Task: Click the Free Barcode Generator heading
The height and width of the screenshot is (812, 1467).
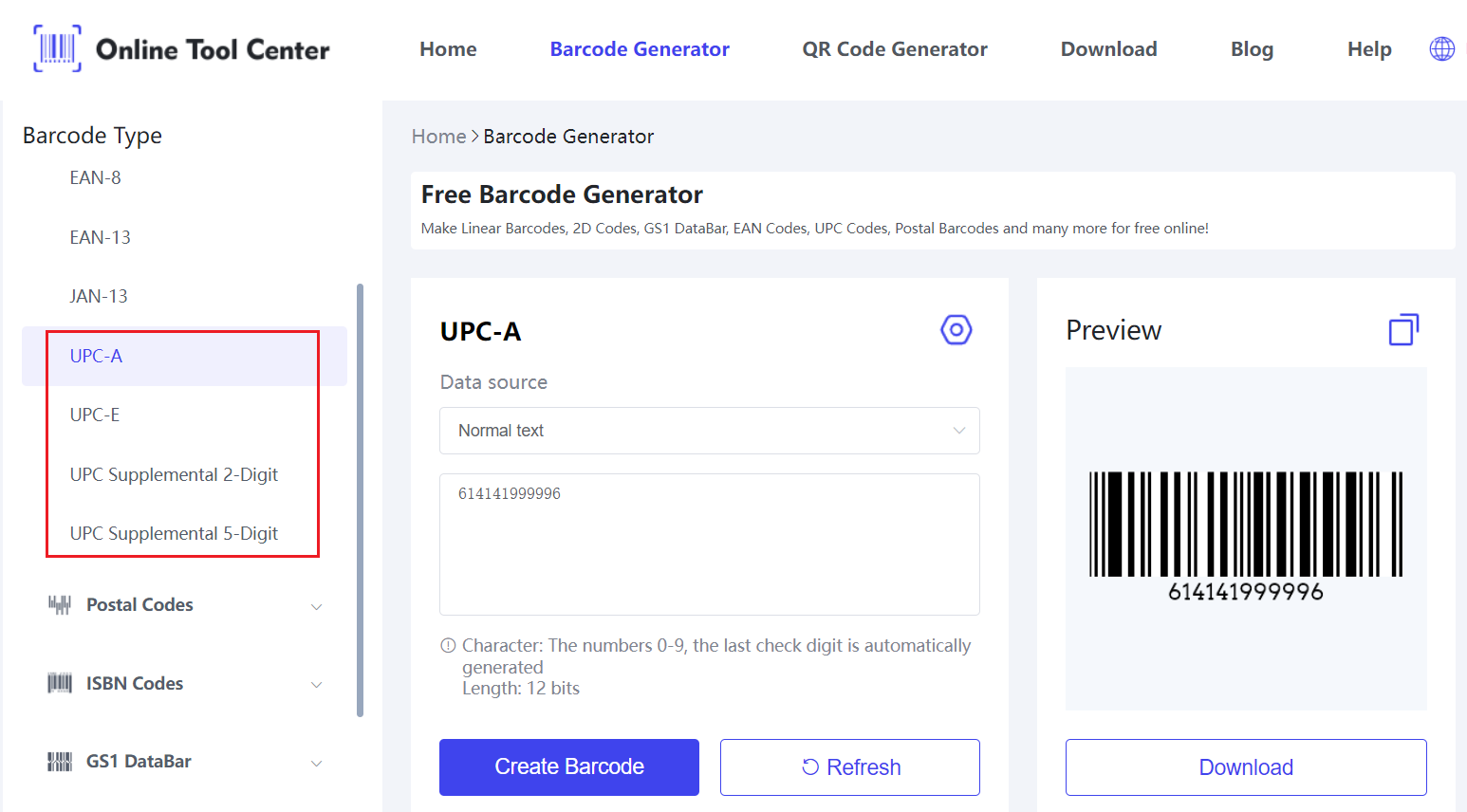Action: point(562,194)
